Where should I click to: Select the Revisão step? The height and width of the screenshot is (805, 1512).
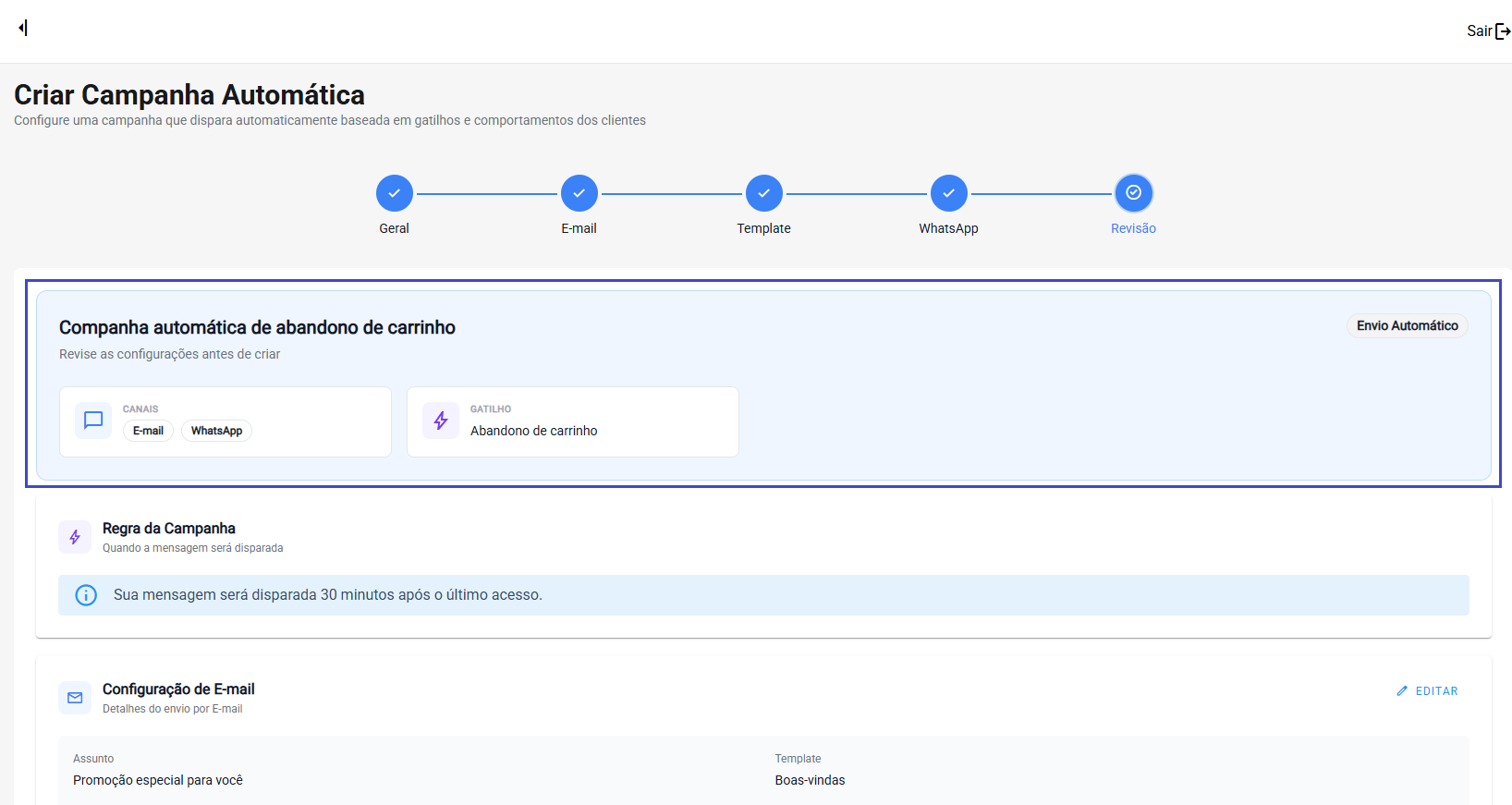click(x=1134, y=193)
